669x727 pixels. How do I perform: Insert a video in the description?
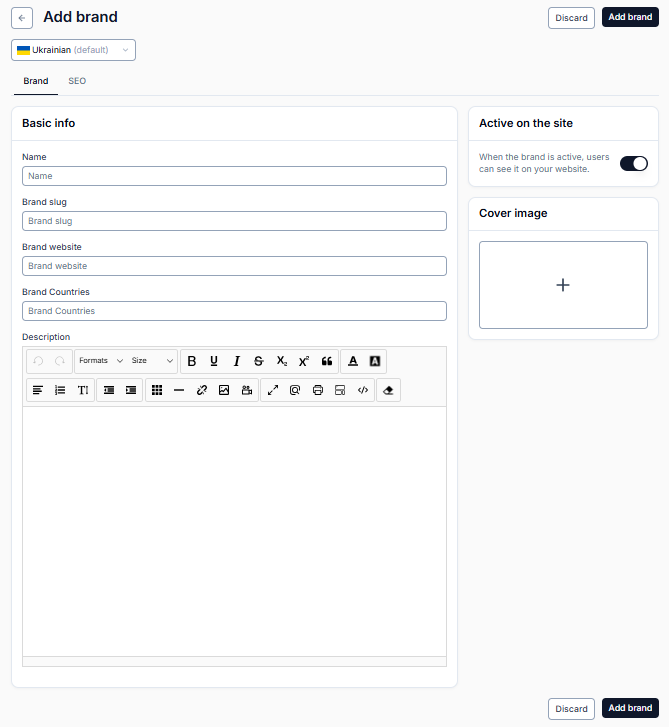[247, 390]
